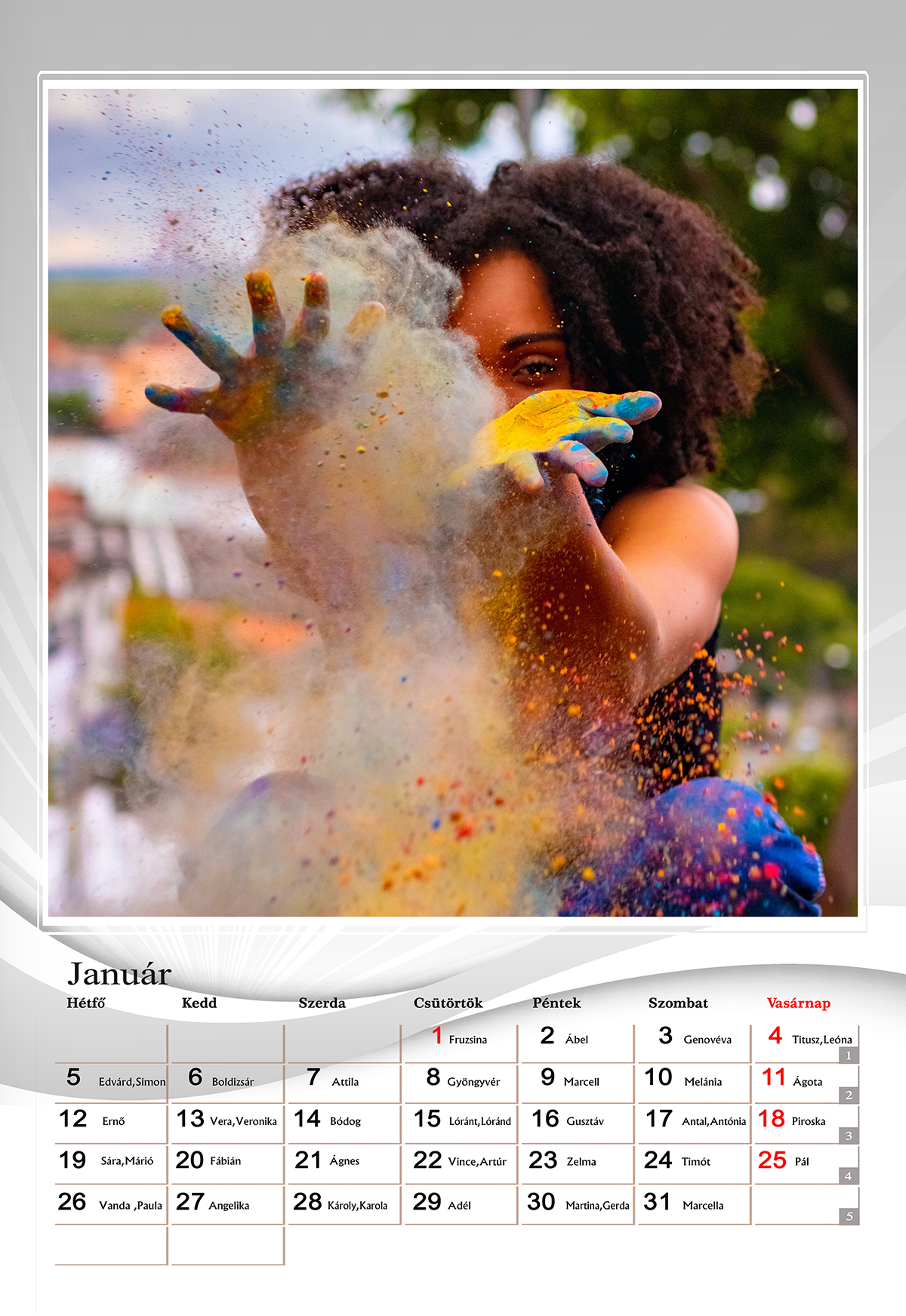906x1316 pixels.
Task: Select day 31 Marcella
Action: [693, 1204]
